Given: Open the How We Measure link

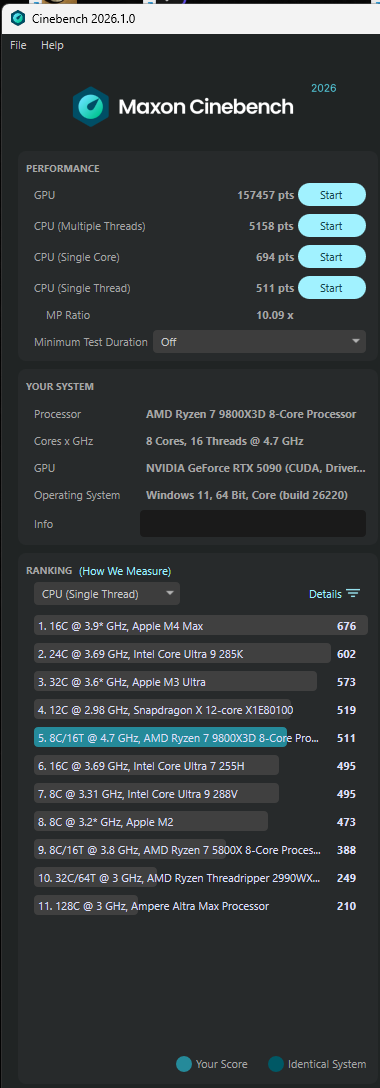Looking at the screenshot, I should [125, 571].
